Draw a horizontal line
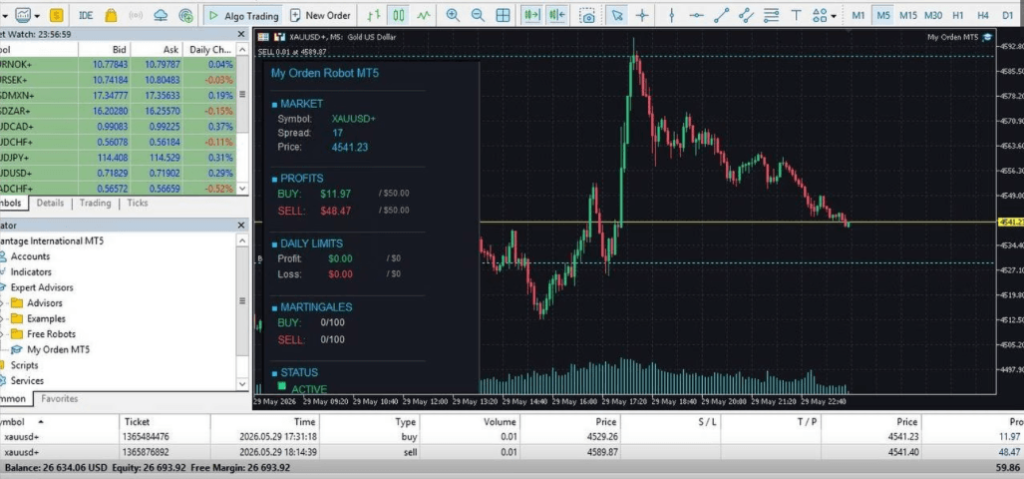Image resolution: width=1024 pixels, height=479 pixels. click(x=697, y=14)
